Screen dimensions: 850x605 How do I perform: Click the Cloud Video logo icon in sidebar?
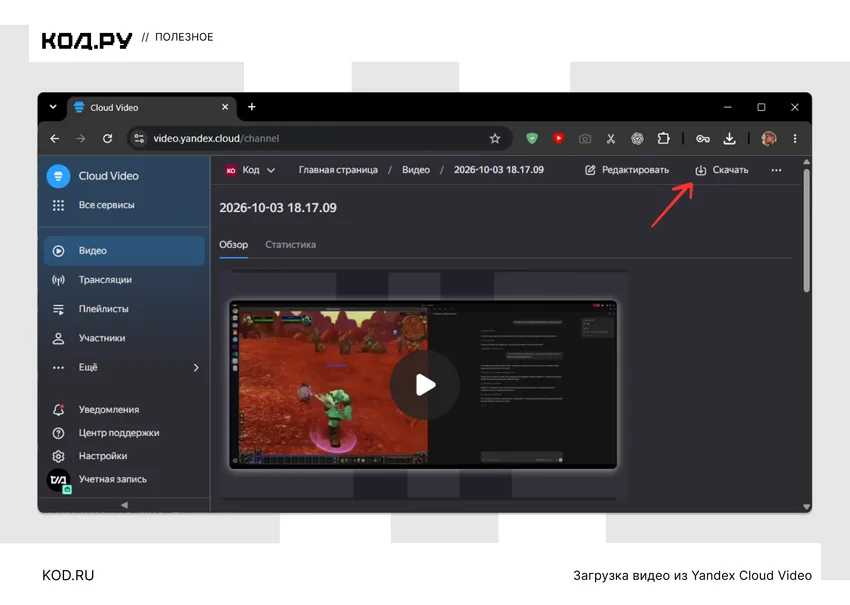pos(58,176)
